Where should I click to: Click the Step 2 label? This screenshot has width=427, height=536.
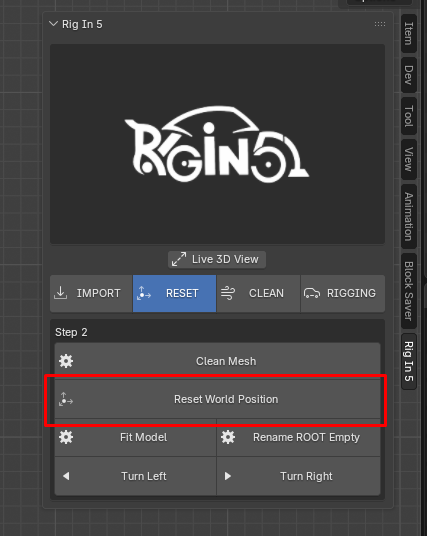click(71, 332)
